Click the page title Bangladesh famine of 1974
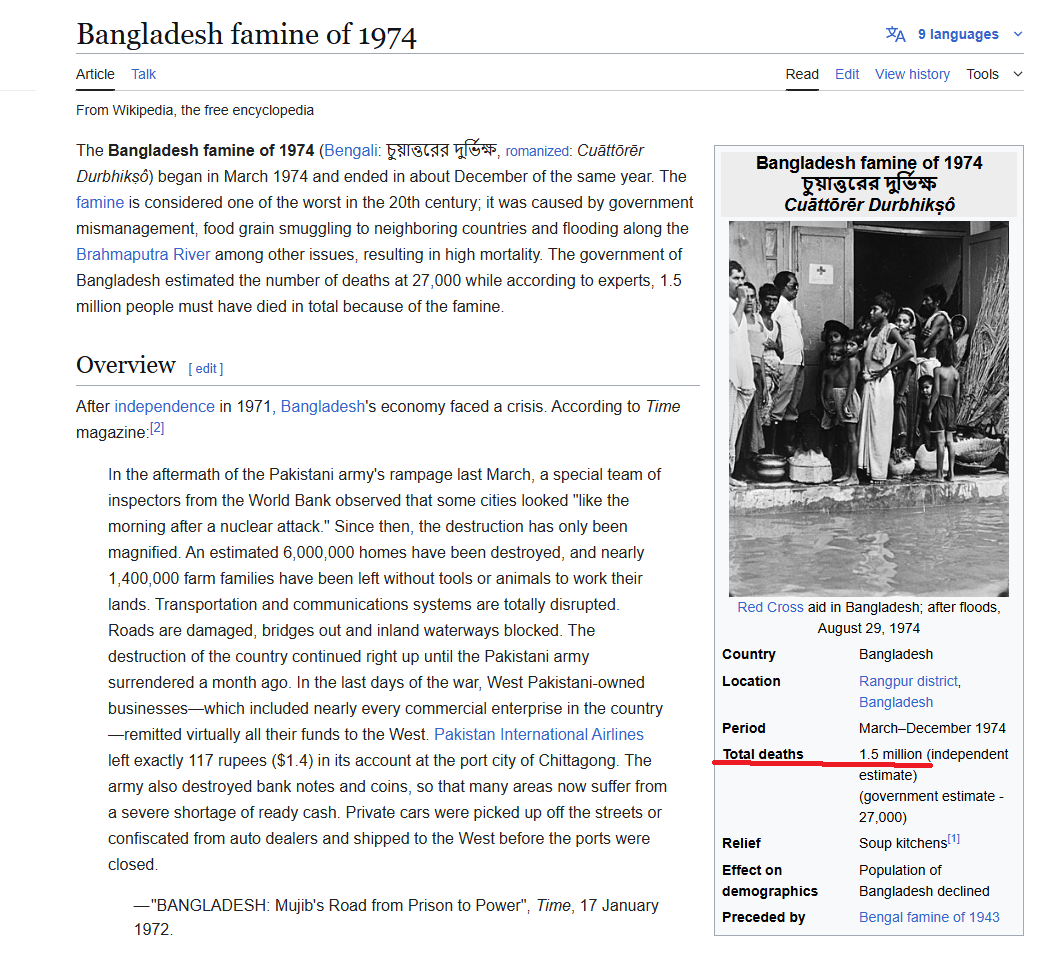 tap(246, 35)
